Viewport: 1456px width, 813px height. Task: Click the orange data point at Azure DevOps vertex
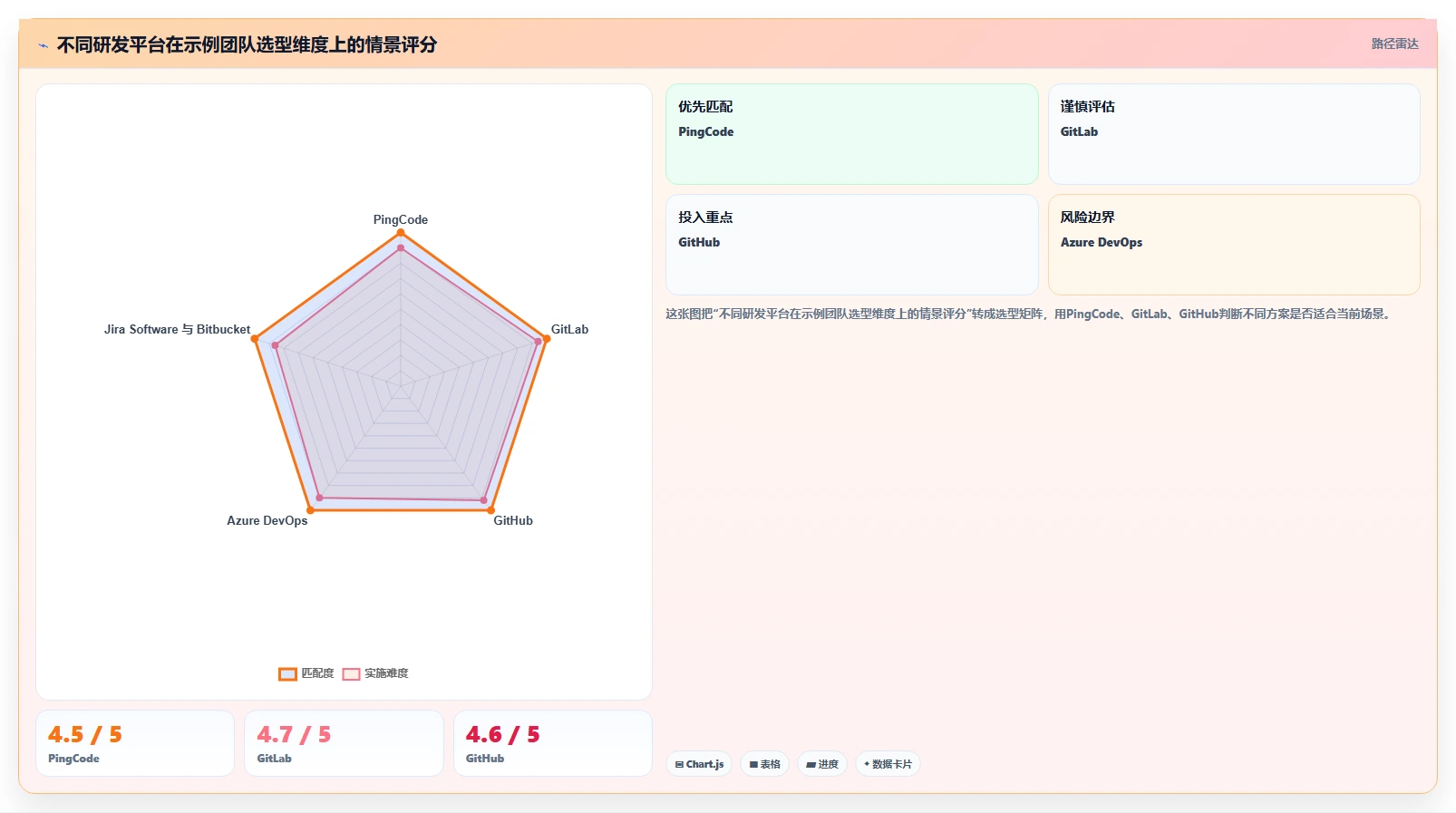[310, 510]
